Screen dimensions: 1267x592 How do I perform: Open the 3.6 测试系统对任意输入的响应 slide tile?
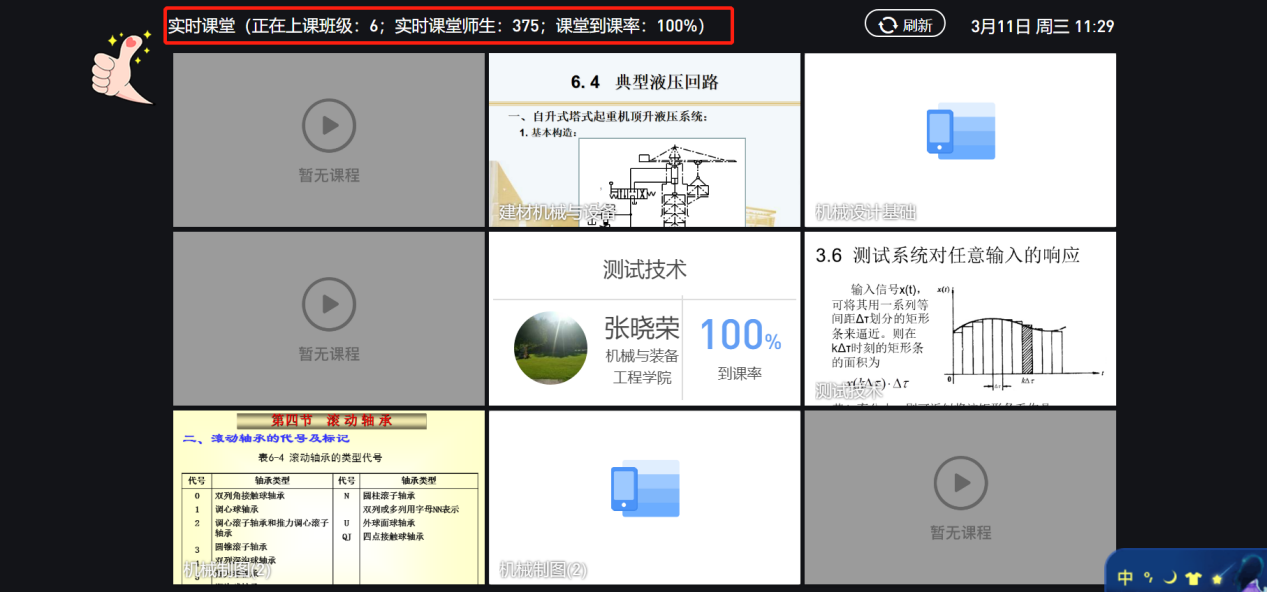(960, 319)
